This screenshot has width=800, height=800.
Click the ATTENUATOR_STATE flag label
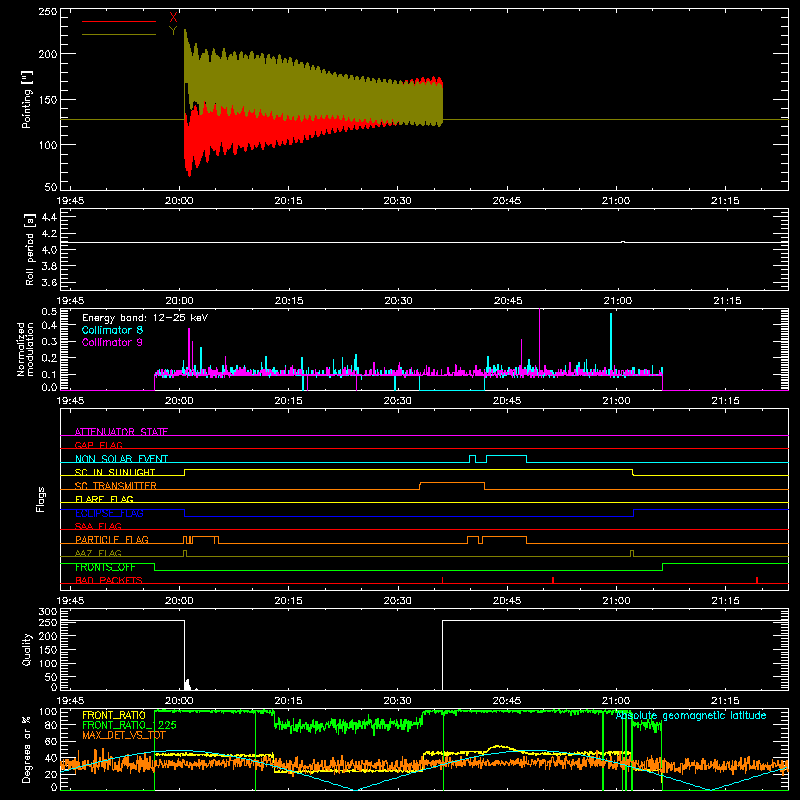click(121, 432)
